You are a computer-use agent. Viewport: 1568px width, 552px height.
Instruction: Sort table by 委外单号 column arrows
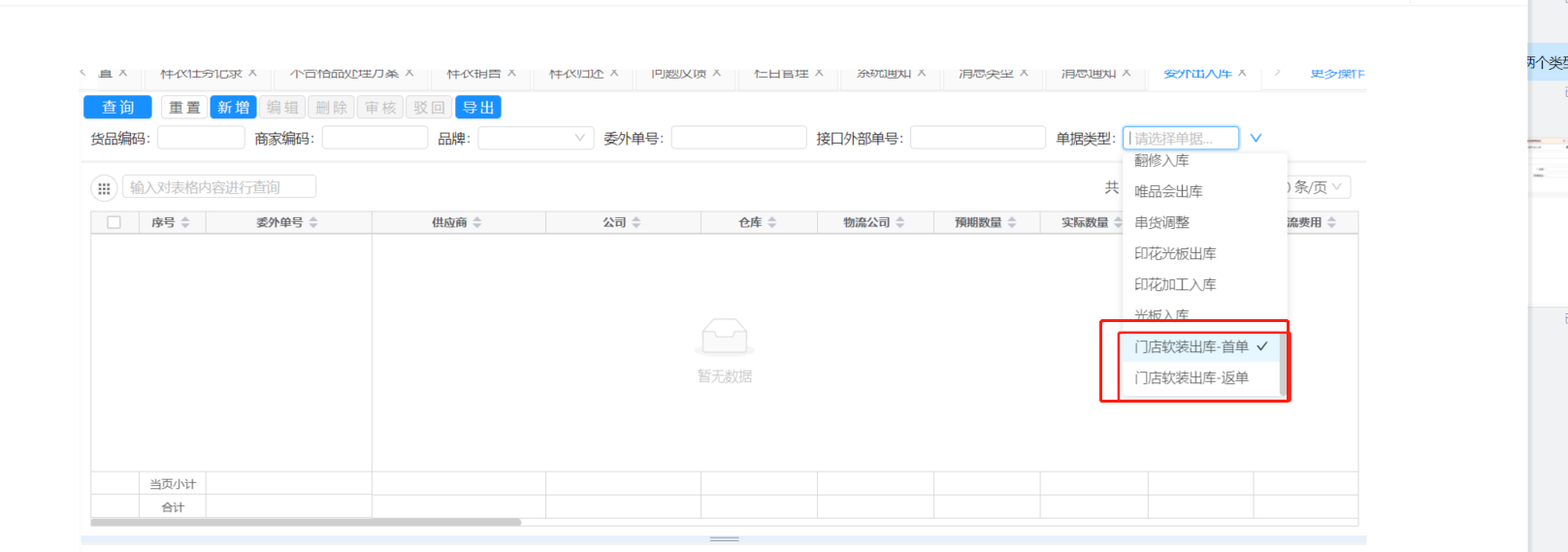(x=313, y=223)
